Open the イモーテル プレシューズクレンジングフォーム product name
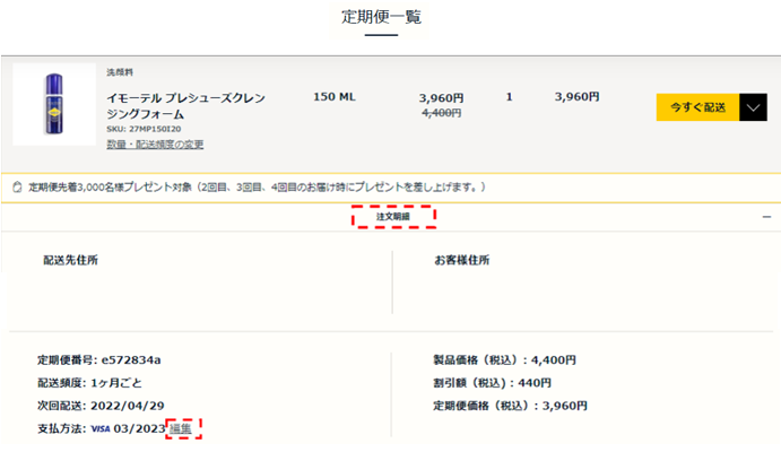 point(186,106)
